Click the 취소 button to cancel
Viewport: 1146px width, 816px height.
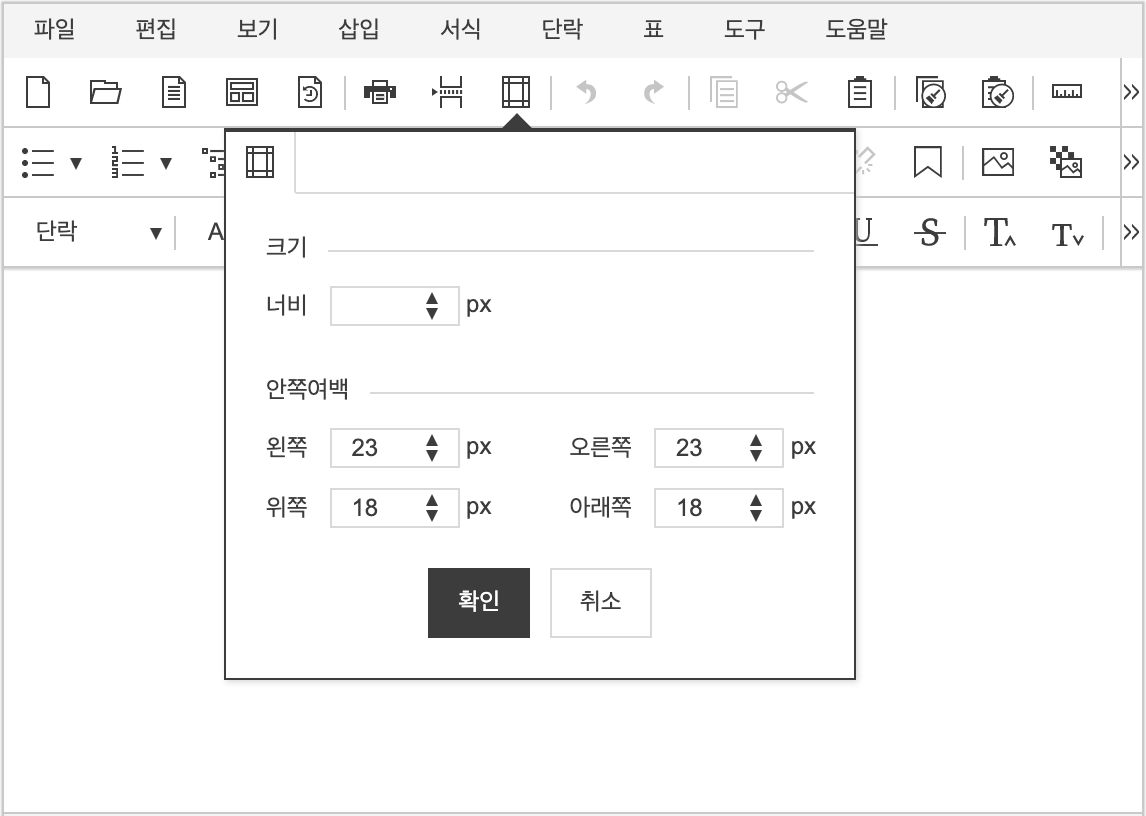click(600, 602)
